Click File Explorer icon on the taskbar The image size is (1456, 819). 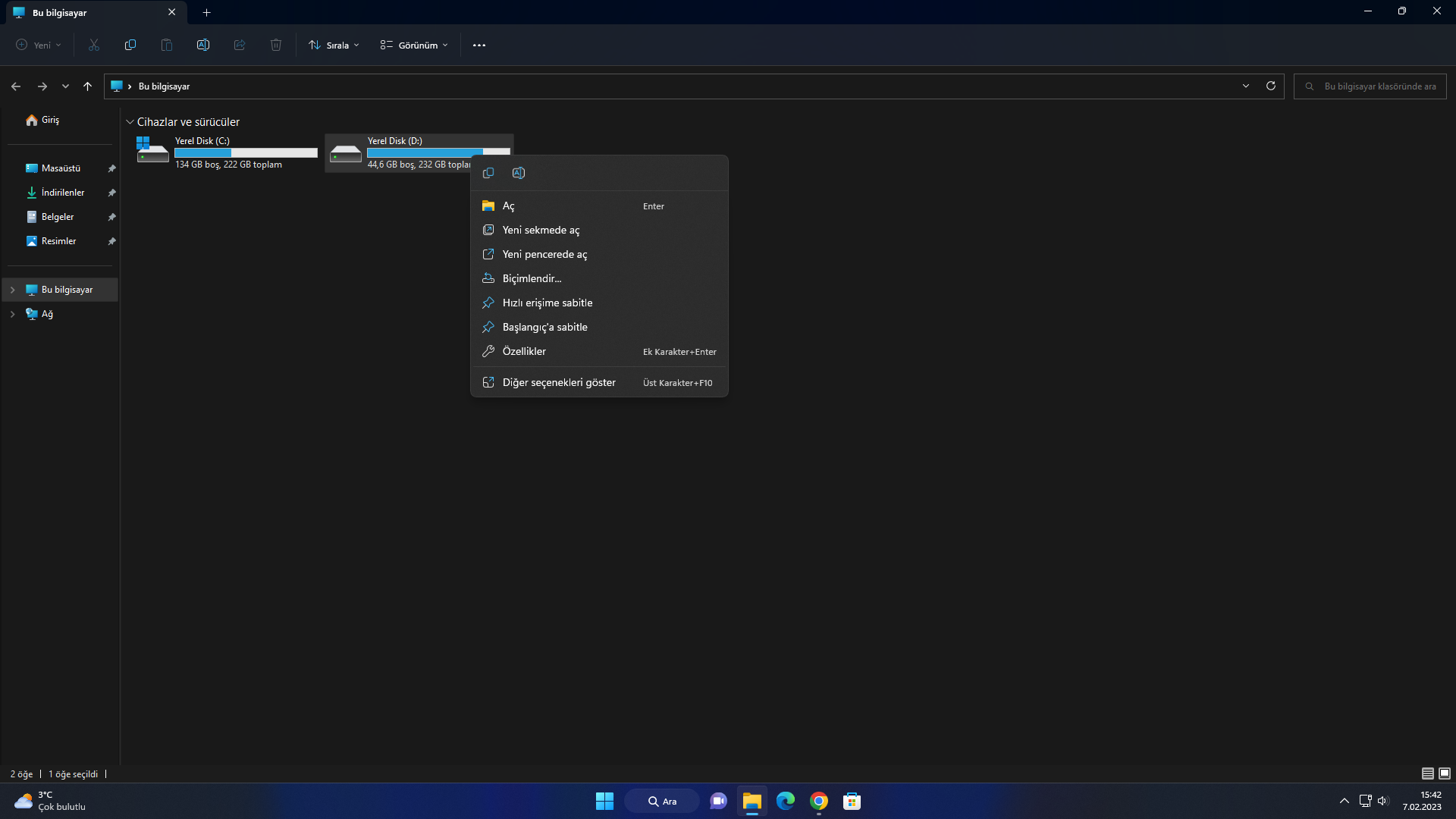pos(752,801)
